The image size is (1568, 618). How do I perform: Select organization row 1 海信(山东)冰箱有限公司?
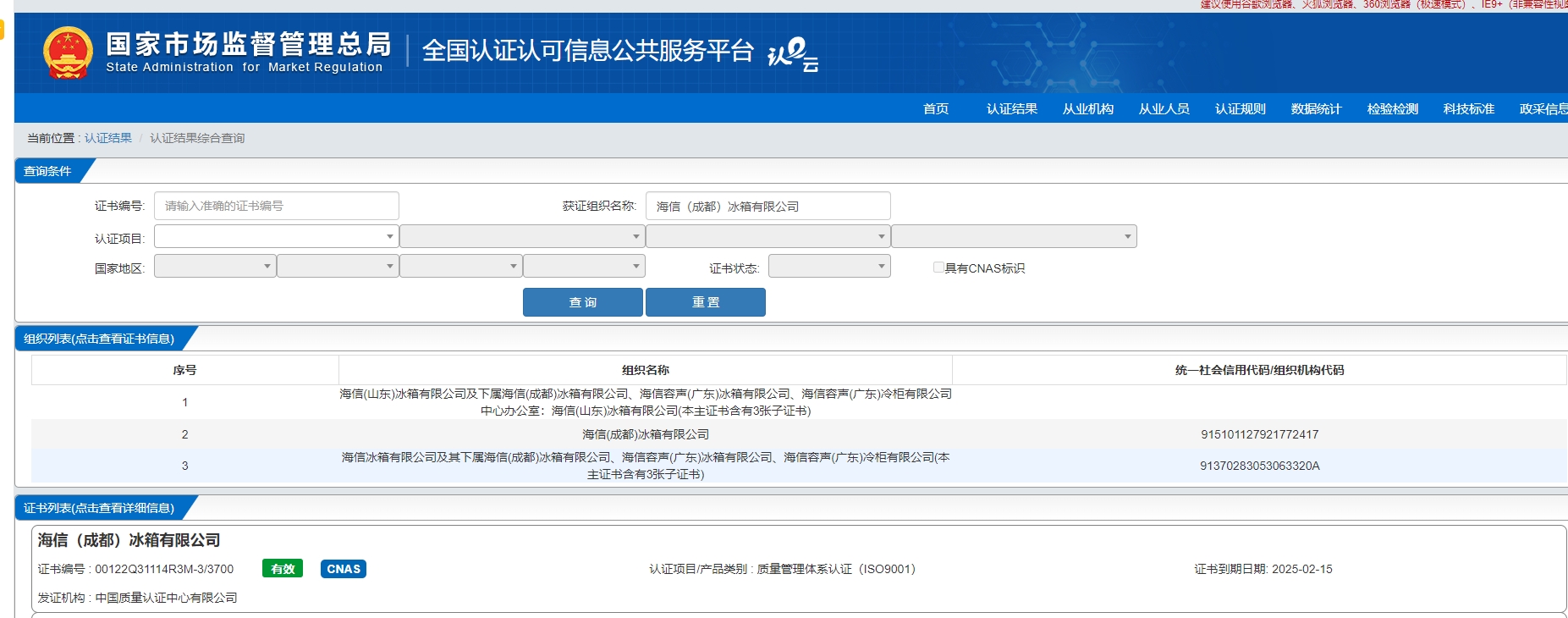[x=799, y=402]
